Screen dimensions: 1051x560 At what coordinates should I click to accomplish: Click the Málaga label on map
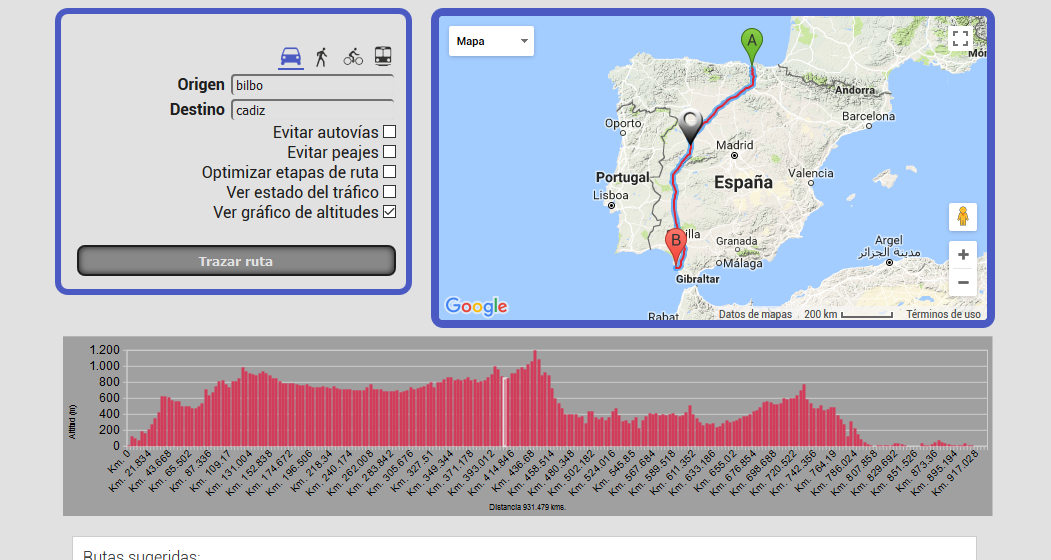point(743,264)
